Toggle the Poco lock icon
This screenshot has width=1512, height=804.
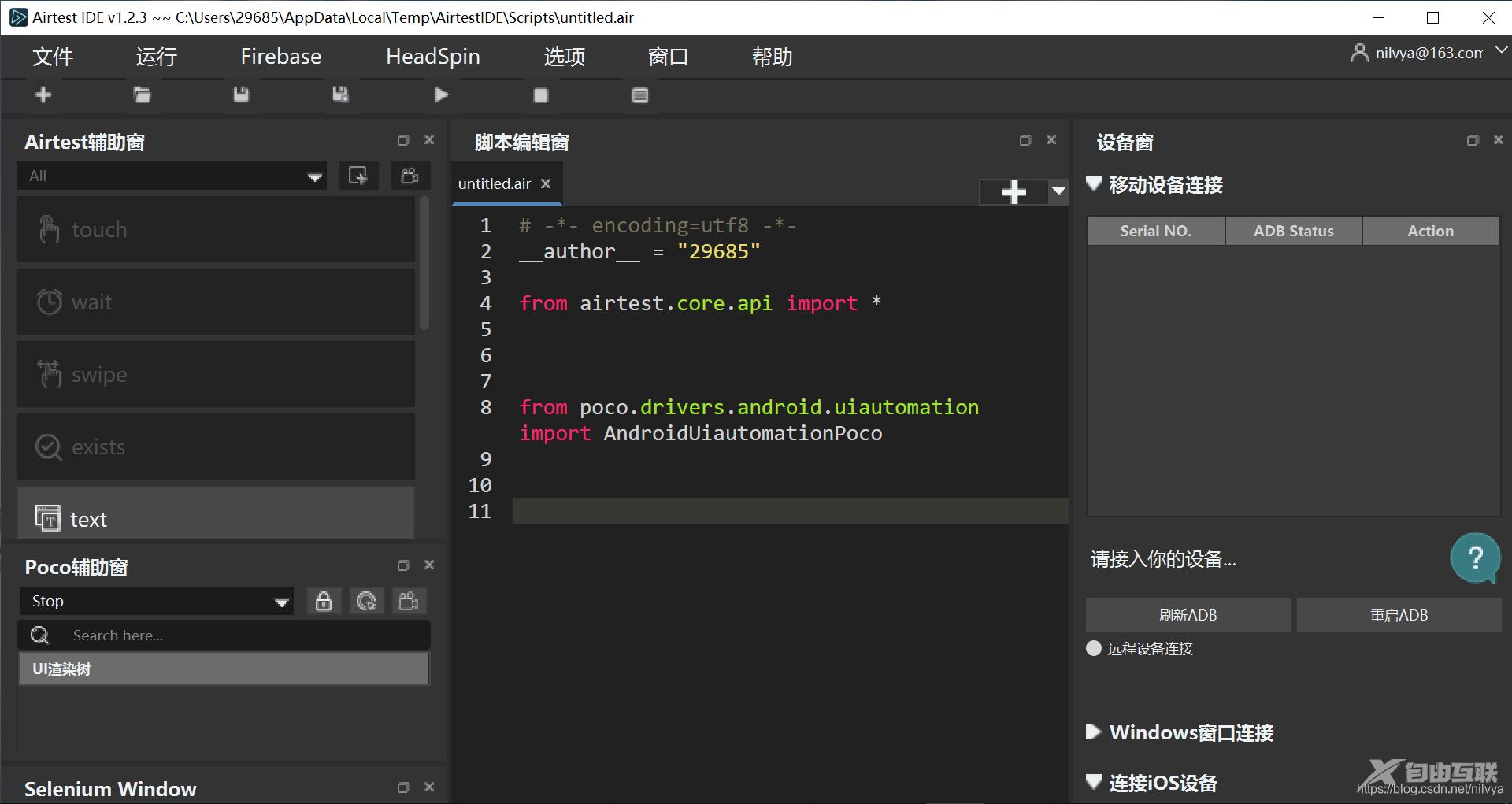point(324,601)
